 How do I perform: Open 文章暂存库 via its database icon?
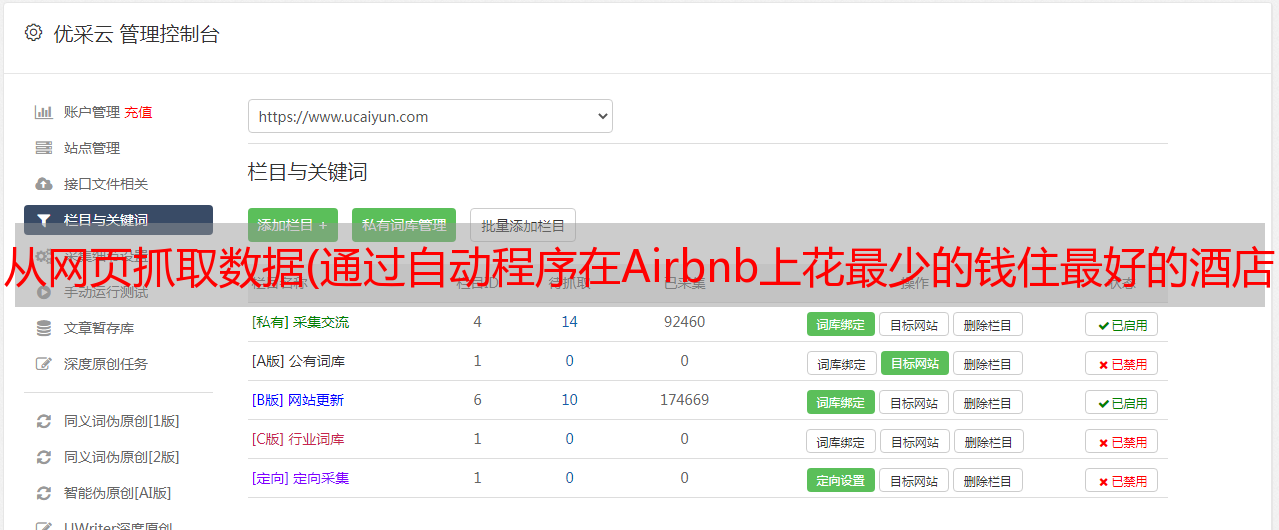[x=43, y=328]
